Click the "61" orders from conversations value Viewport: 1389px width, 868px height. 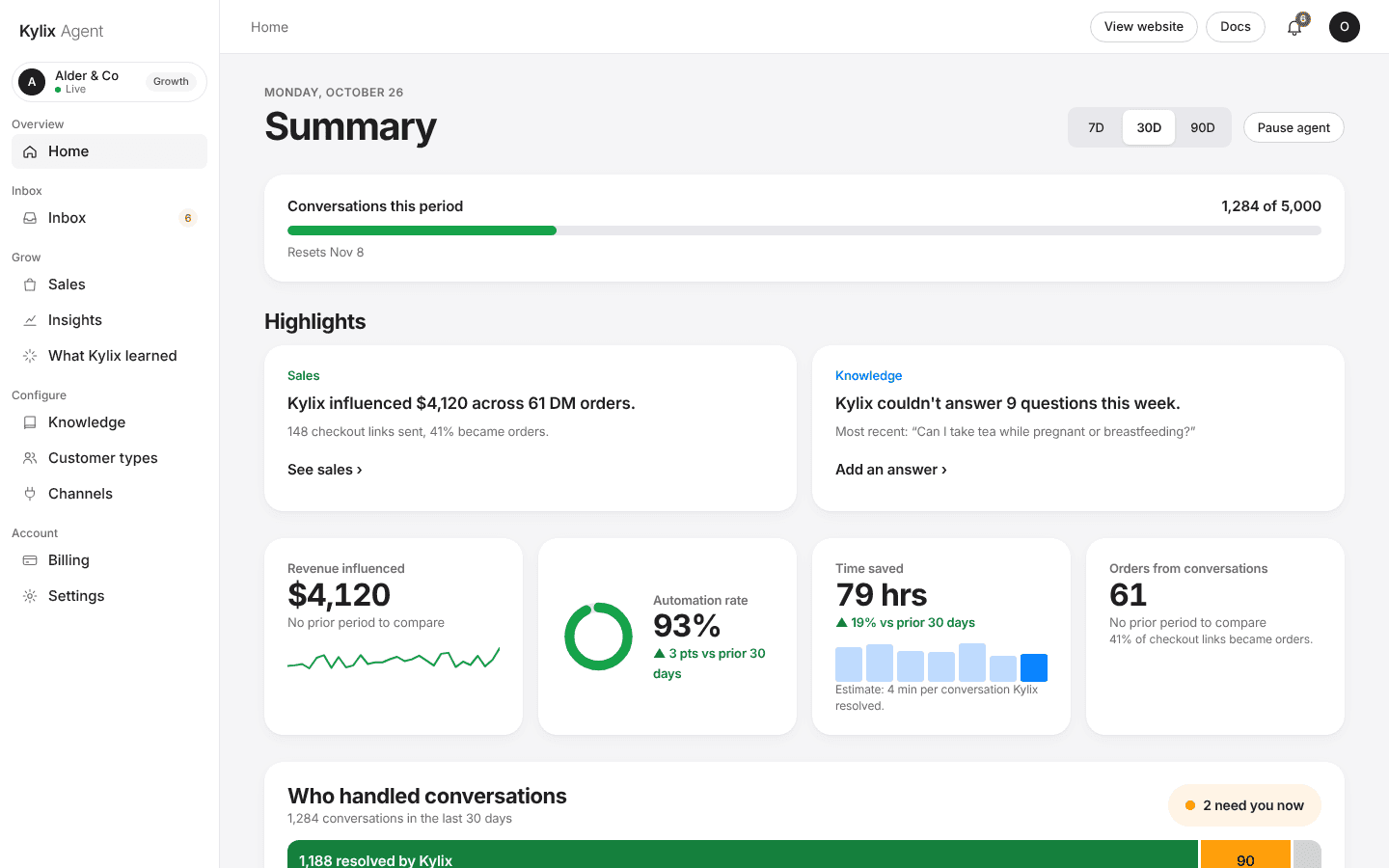point(1128,595)
